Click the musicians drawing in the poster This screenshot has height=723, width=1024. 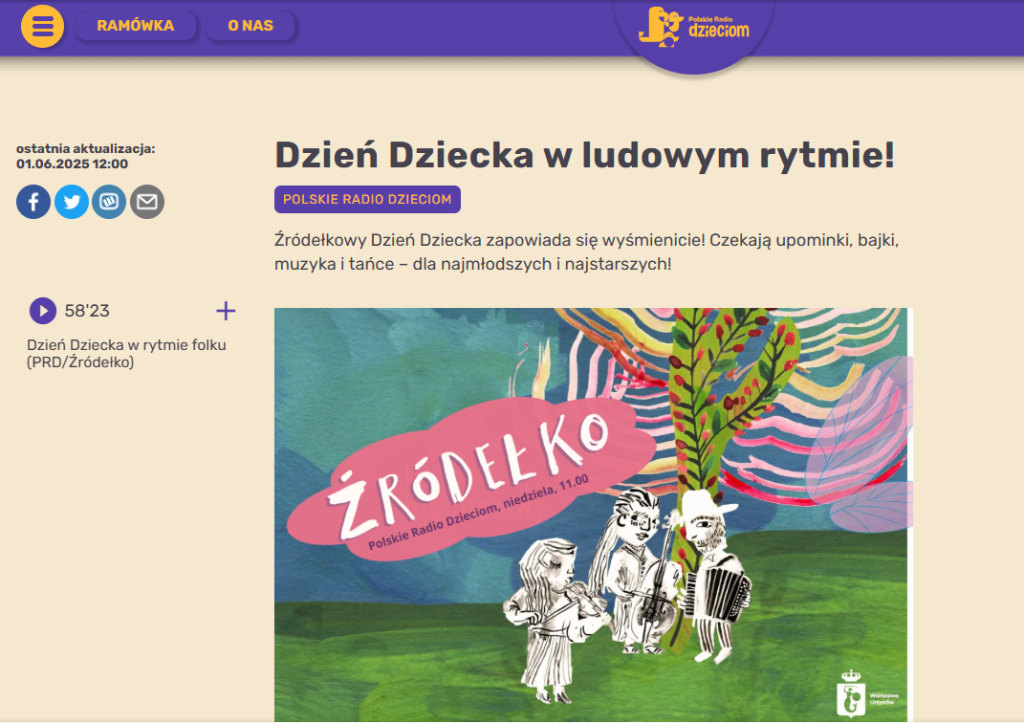click(627, 594)
